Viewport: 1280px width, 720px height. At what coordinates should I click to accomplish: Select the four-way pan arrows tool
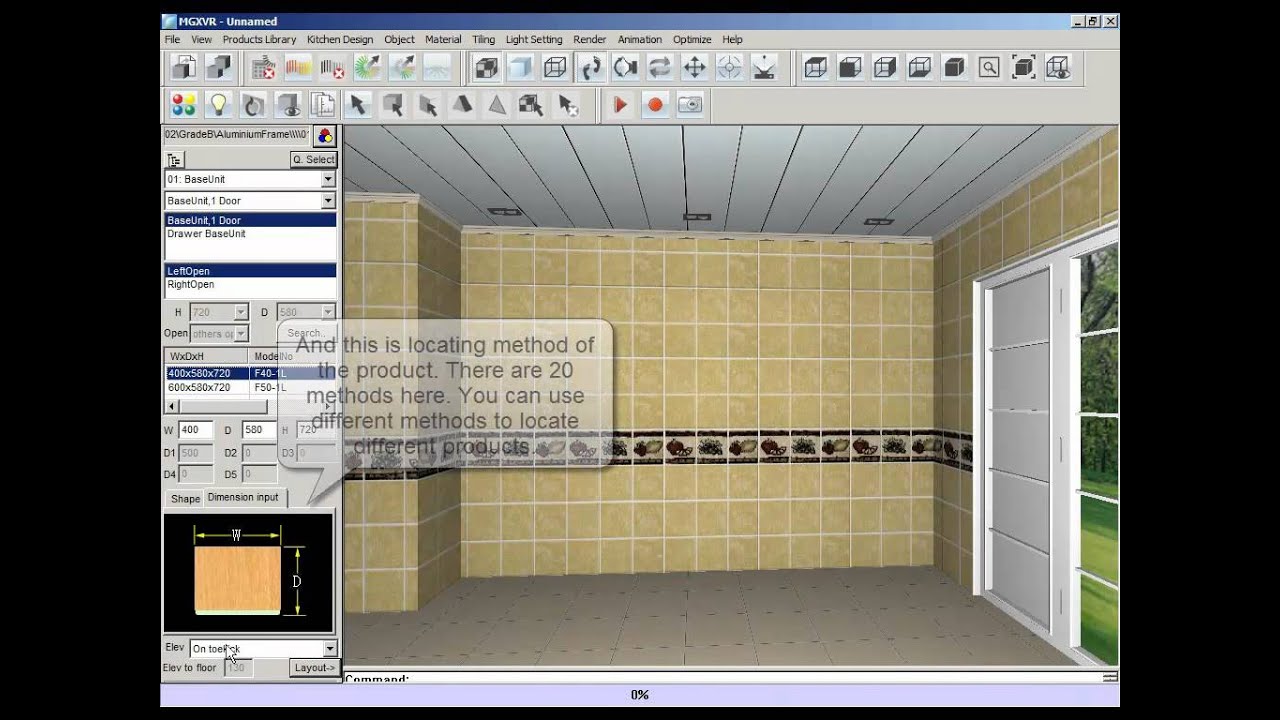694,68
